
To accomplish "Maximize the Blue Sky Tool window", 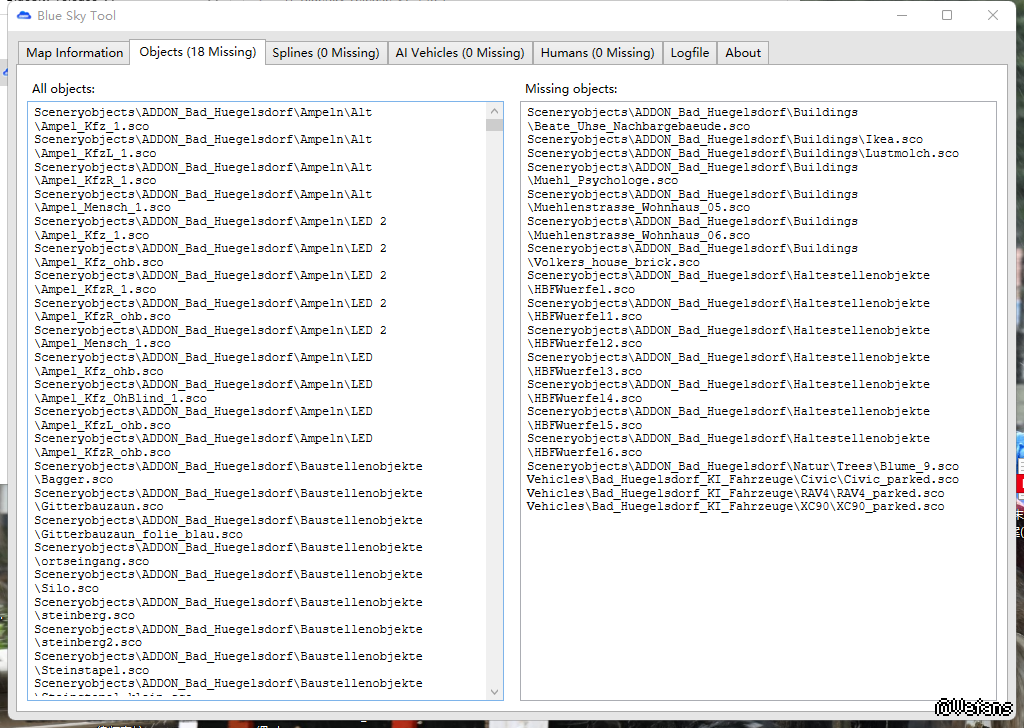I will pyautogui.click(x=947, y=15).
